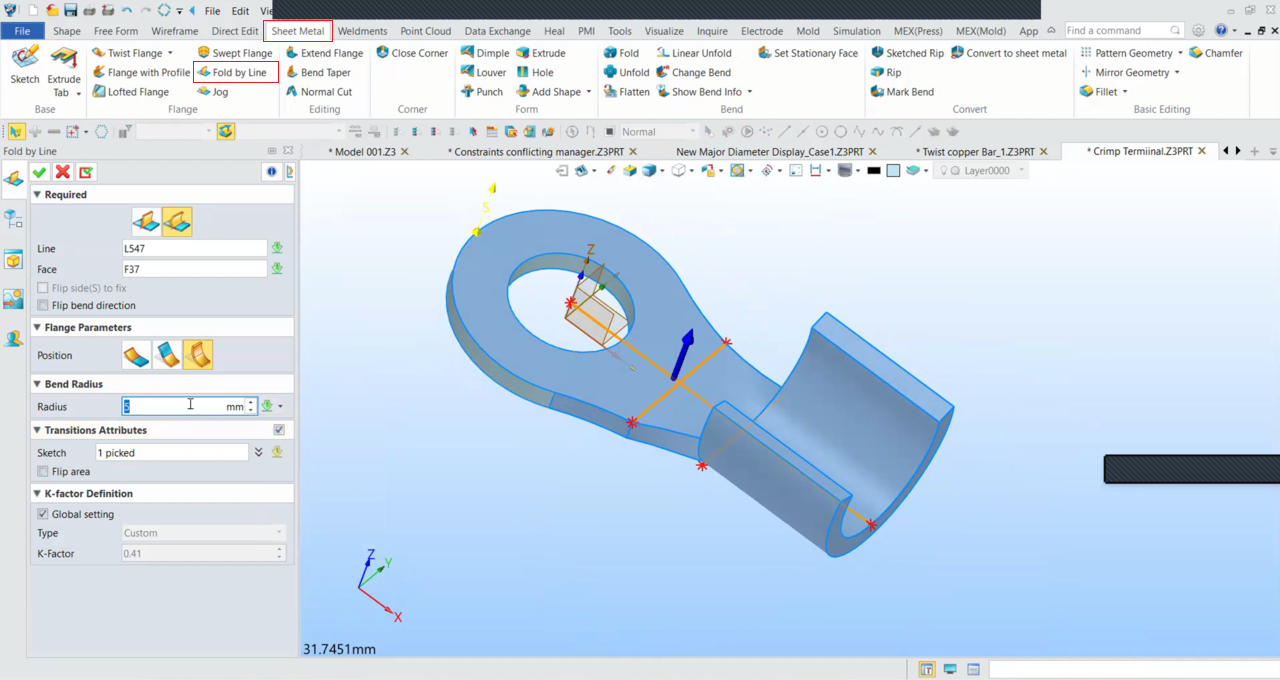The image size is (1280, 680).
Task: Switch to the Twist copper Bar_1.Z3PRT tab
Action: [977, 152]
